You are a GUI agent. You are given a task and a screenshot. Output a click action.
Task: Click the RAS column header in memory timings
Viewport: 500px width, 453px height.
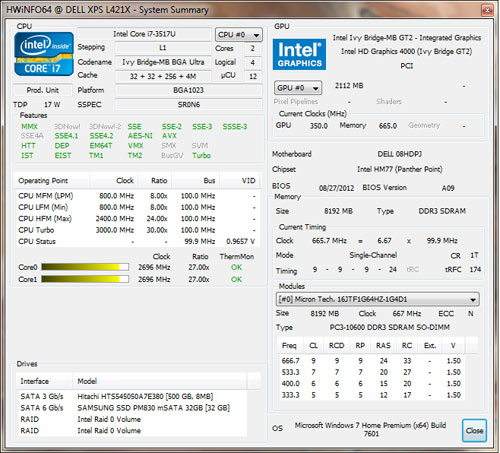click(x=383, y=345)
